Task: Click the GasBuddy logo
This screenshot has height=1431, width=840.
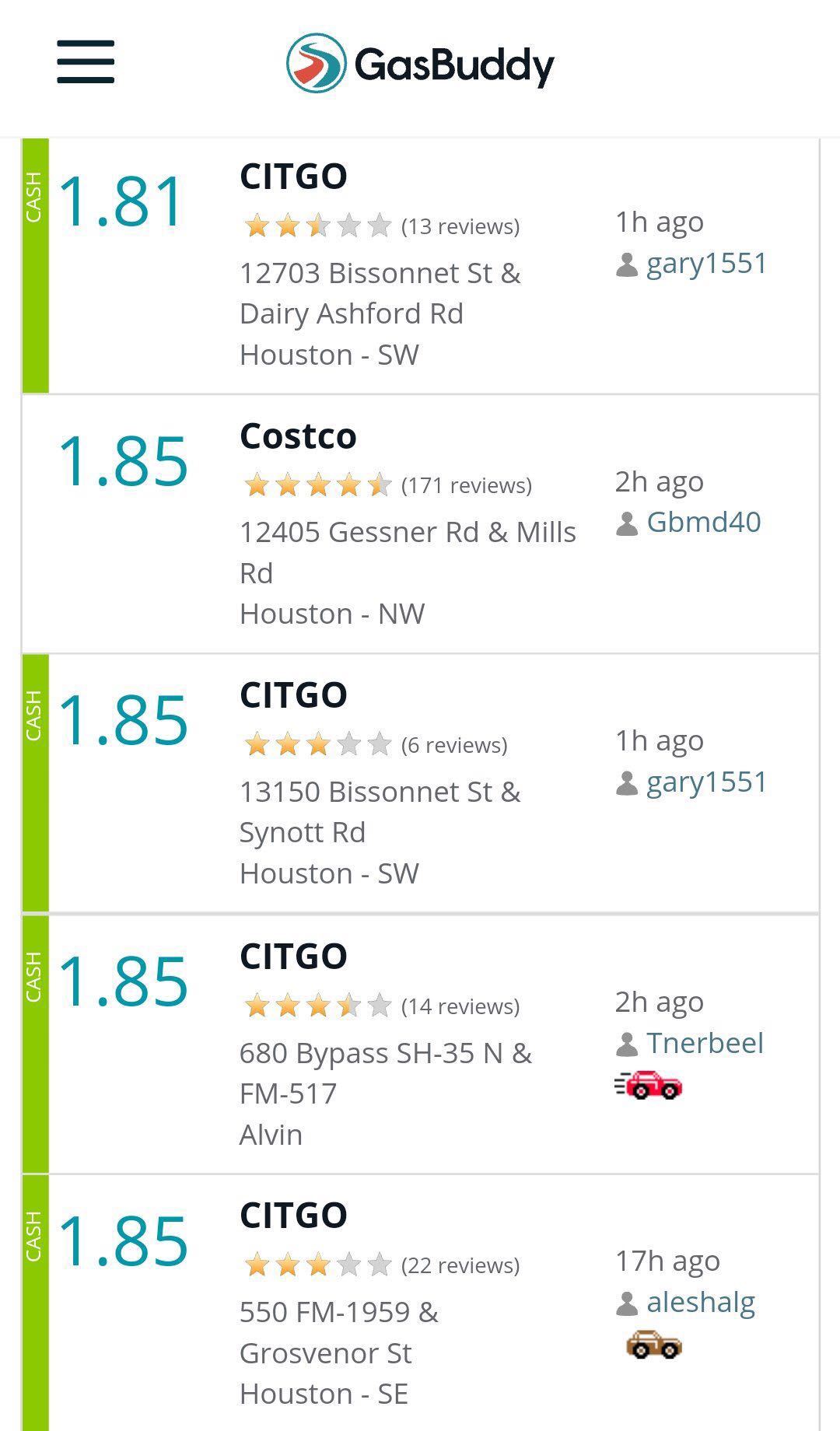Action: [420, 64]
